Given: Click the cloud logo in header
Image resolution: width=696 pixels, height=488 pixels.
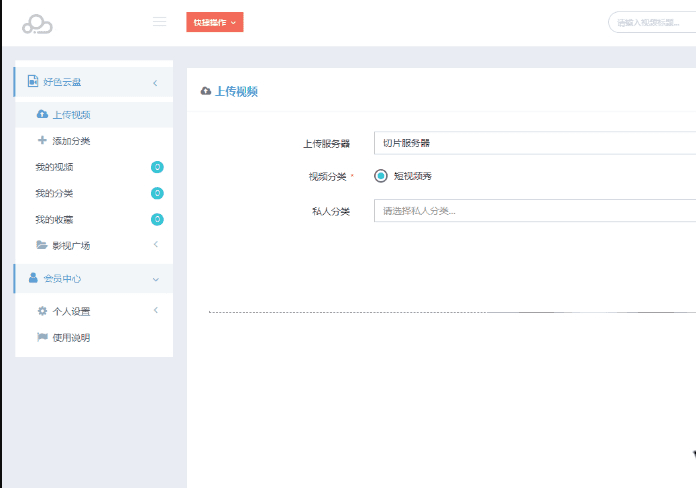Looking at the screenshot, I should (x=37, y=23).
